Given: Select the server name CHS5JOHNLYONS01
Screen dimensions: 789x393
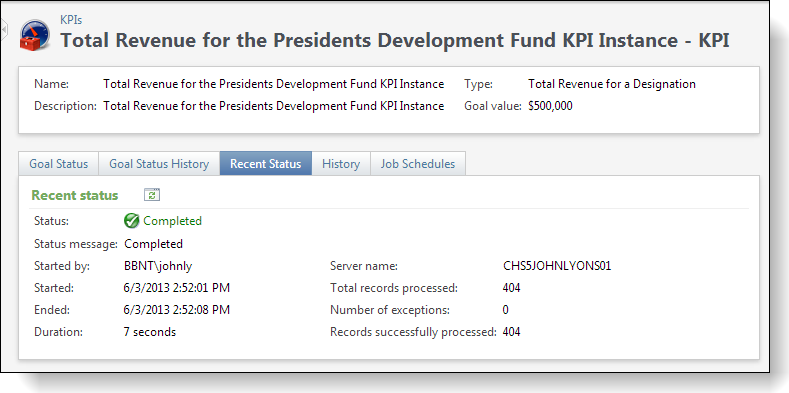Looking at the screenshot, I should [557, 266].
